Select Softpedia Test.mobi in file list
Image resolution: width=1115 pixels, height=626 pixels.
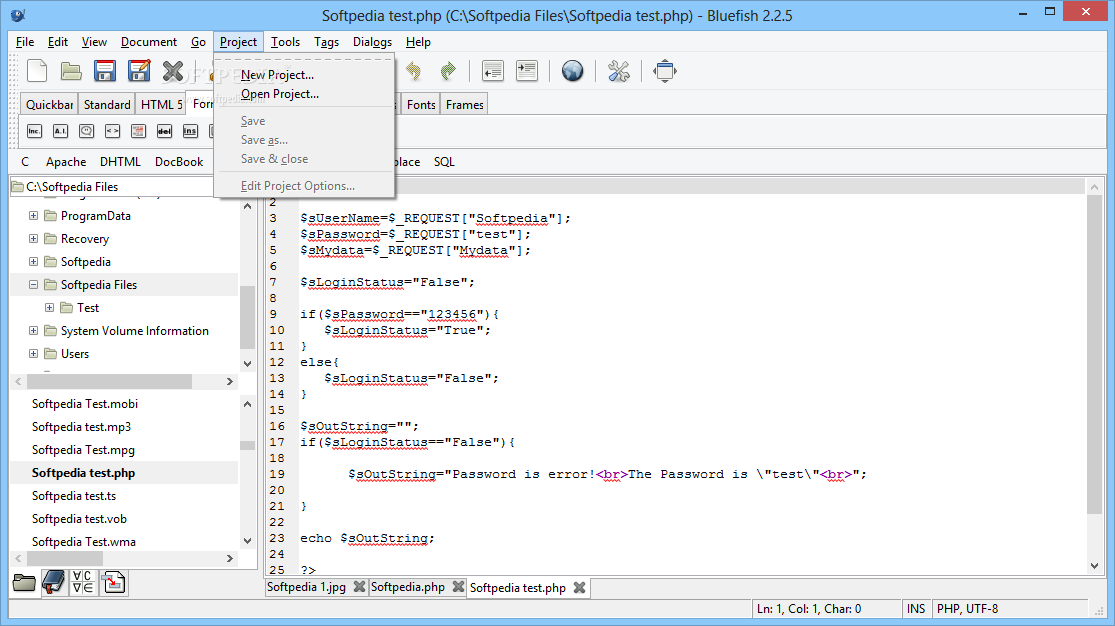[x=85, y=403]
